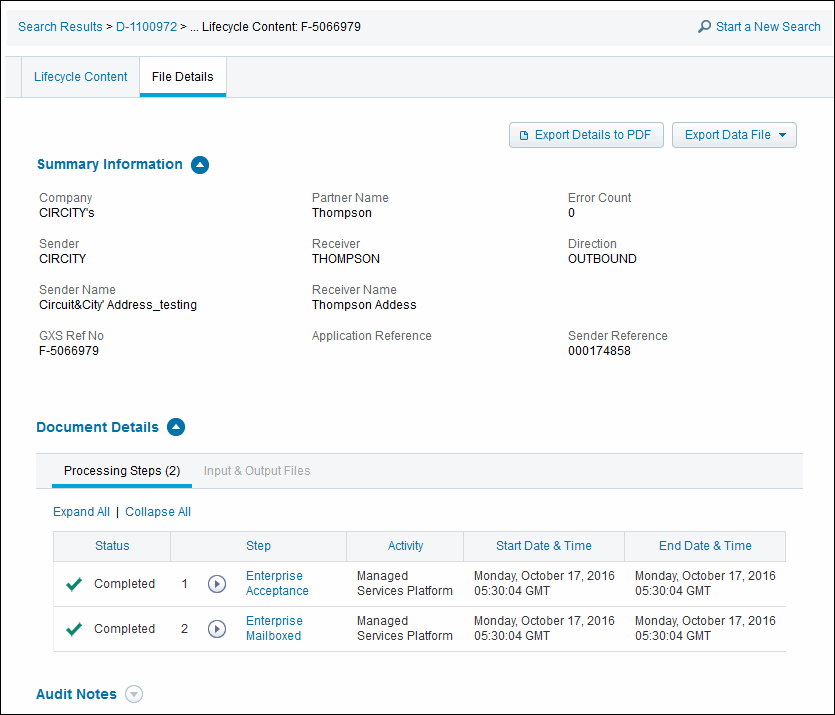Open the Enterprise Mailboxed step link
Viewport: 835px width, 715px height.
[x=274, y=628]
